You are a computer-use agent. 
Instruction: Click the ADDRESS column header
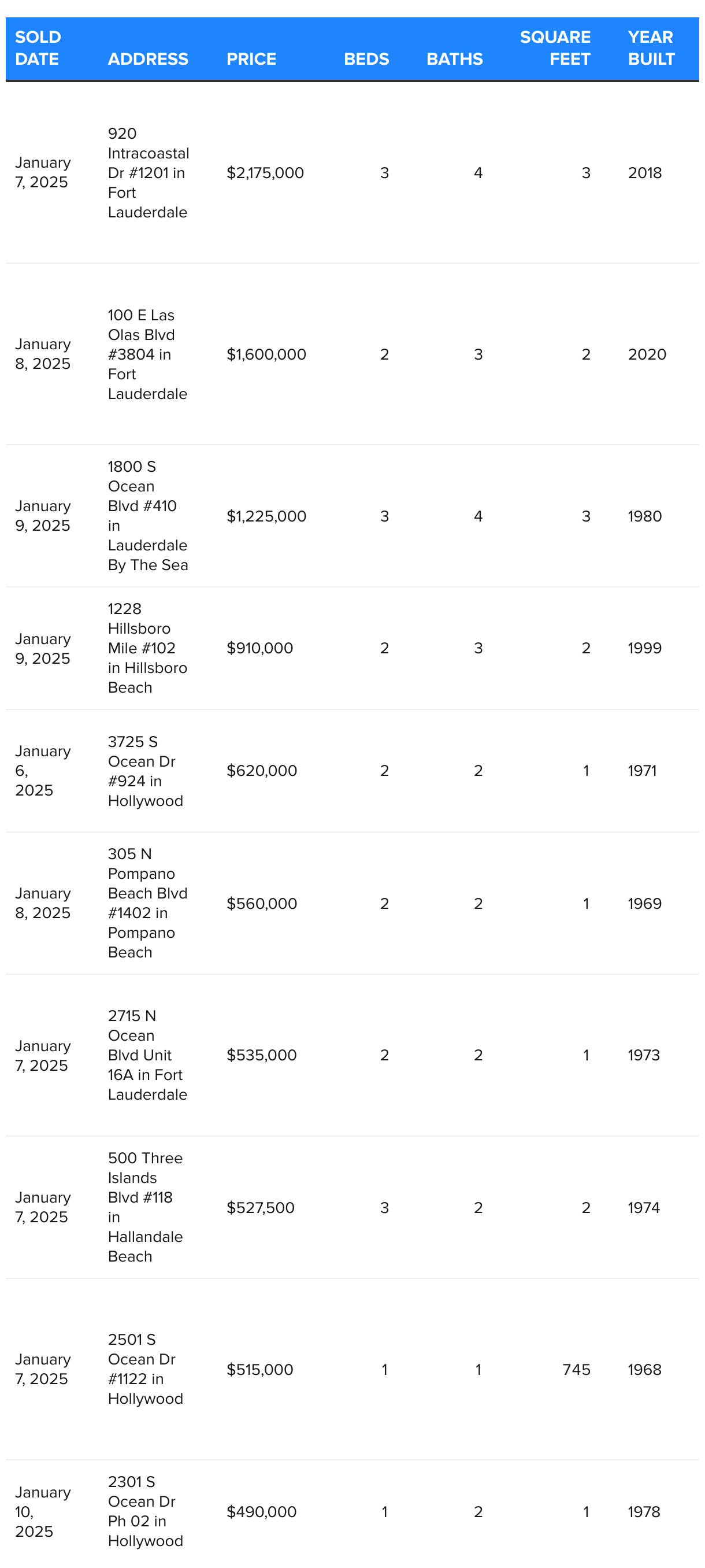pyautogui.click(x=148, y=59)
